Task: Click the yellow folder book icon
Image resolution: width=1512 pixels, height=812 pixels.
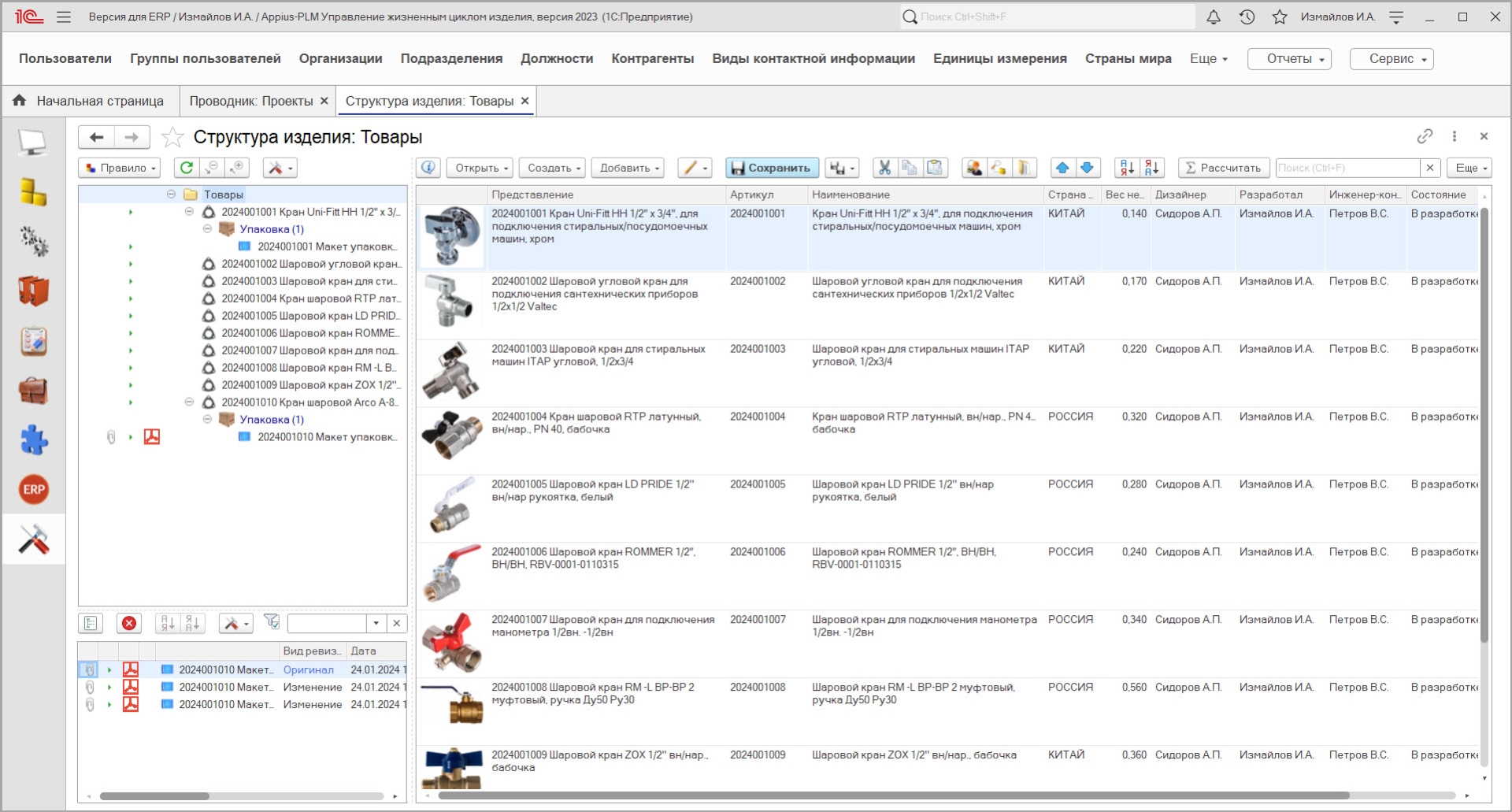Action: [x=1024, y=168]
